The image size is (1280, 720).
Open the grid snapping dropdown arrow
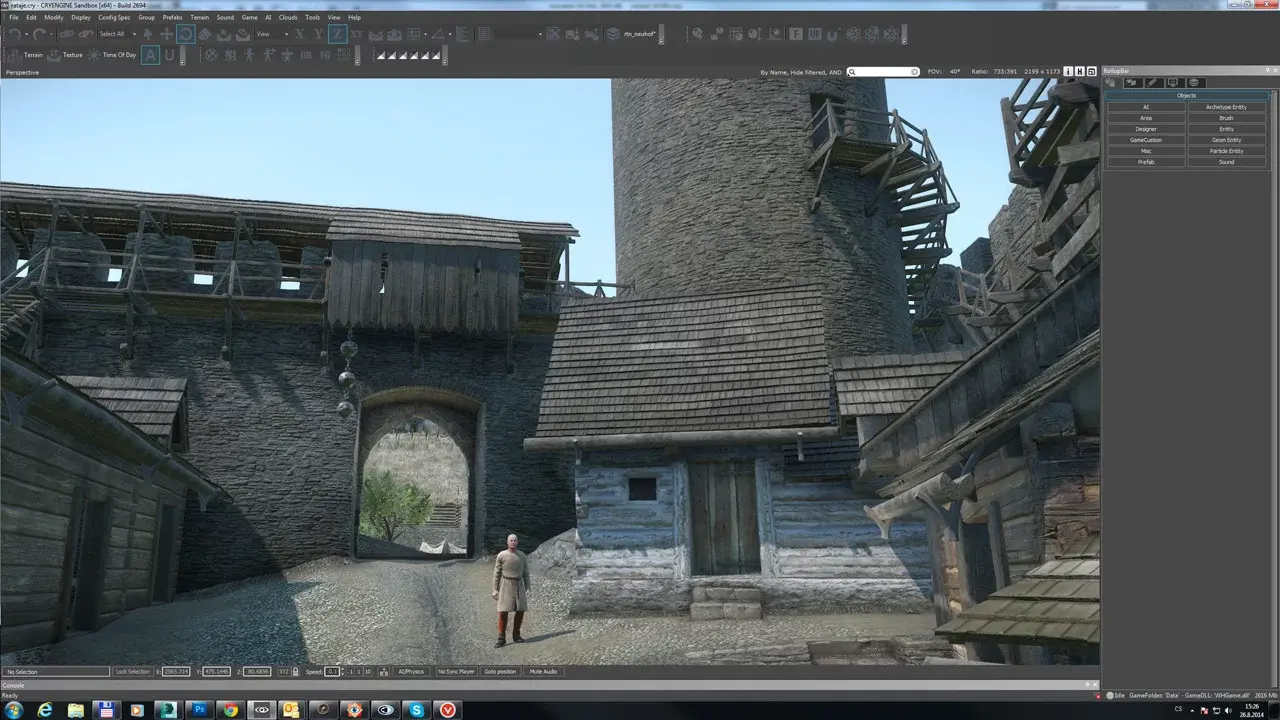[x=425, y=34]
